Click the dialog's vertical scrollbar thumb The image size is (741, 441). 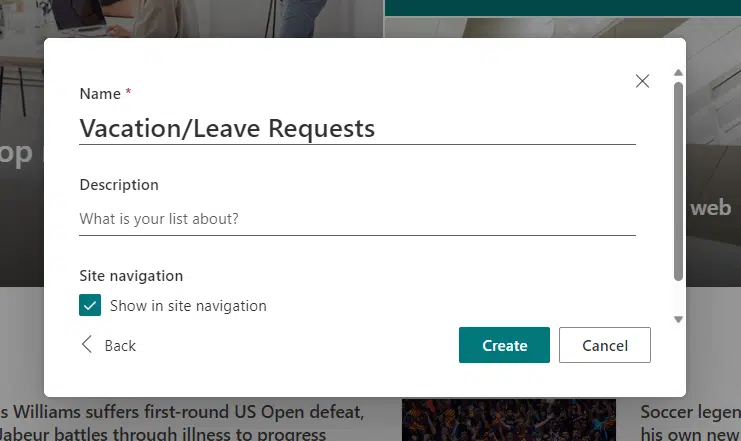(678, 182)
